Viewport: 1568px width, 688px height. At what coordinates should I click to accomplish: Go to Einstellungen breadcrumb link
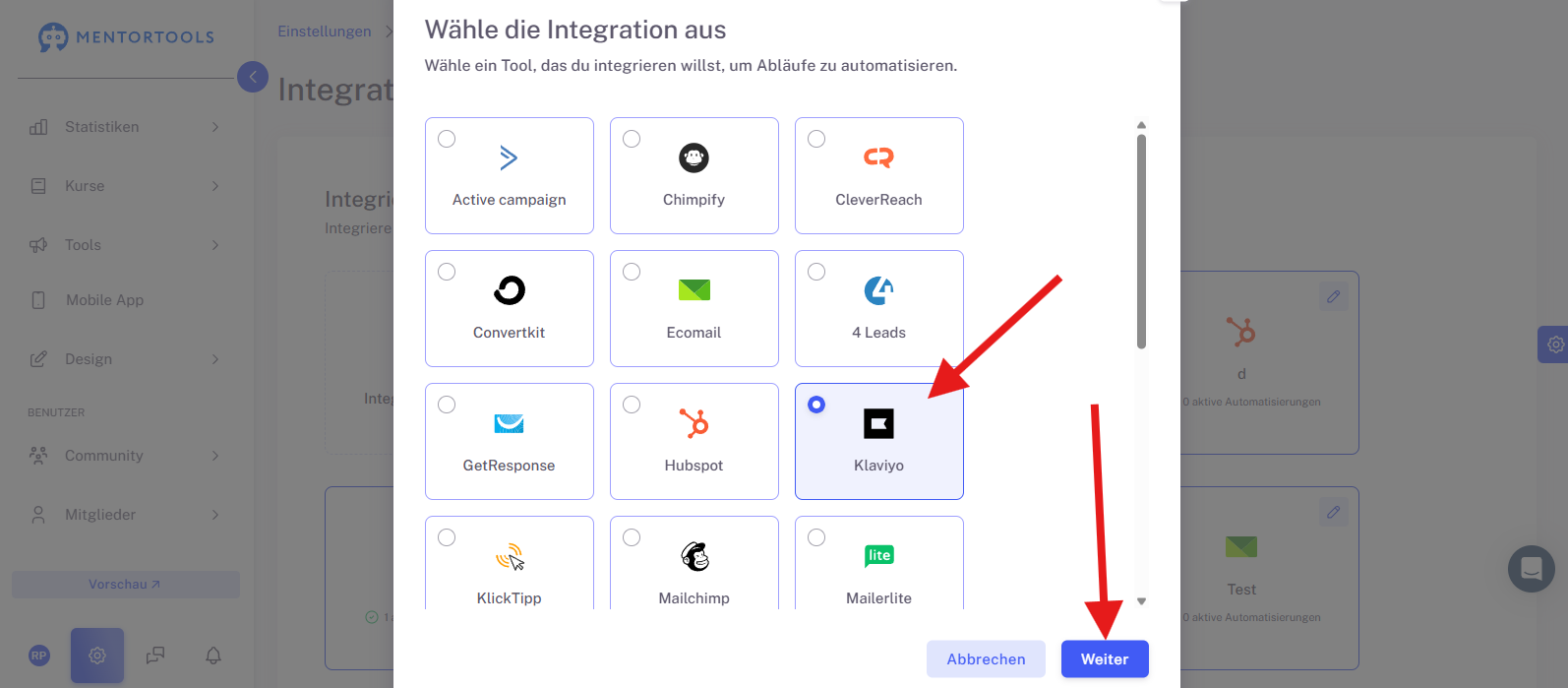pos(325,31)
